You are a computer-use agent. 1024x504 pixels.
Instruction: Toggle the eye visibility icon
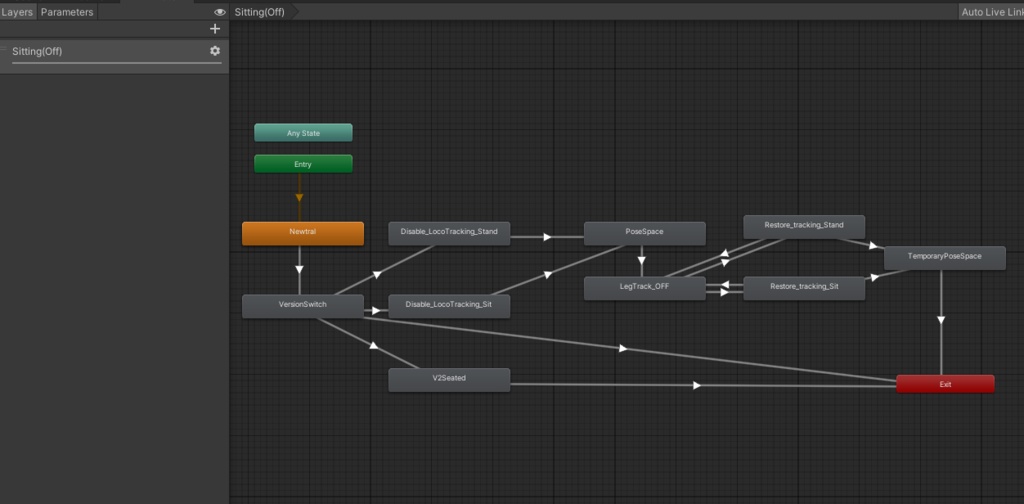pyautogui.click(x=219, y=12)
